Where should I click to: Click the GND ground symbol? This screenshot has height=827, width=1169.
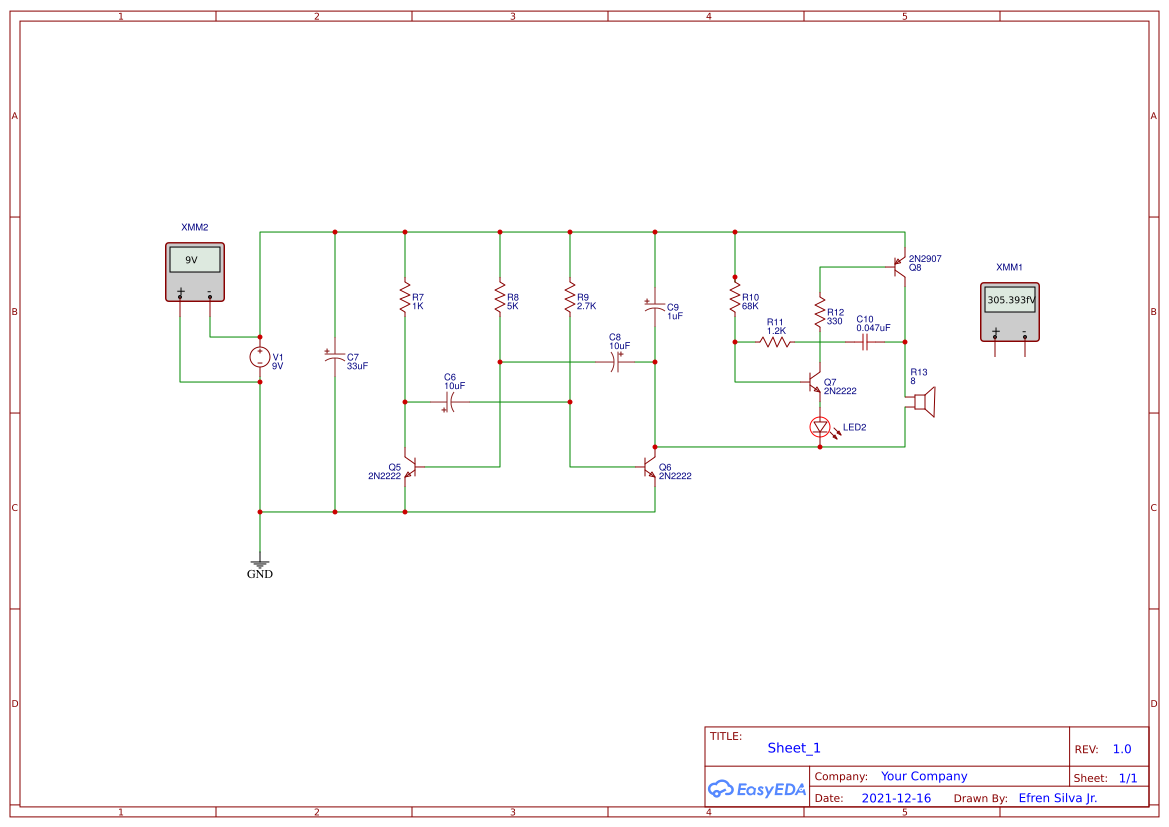coord(260,564)
